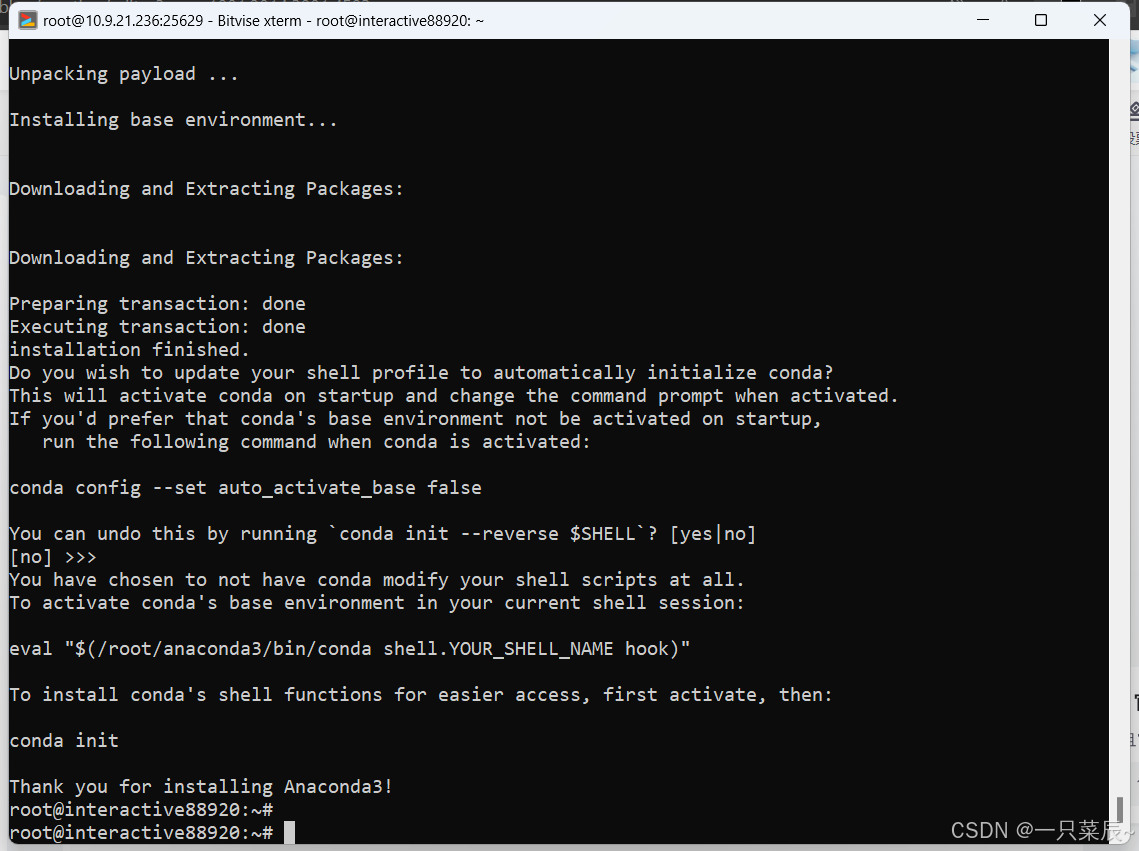Close the Bitvise xterm window

click(x=1100, y=20)
